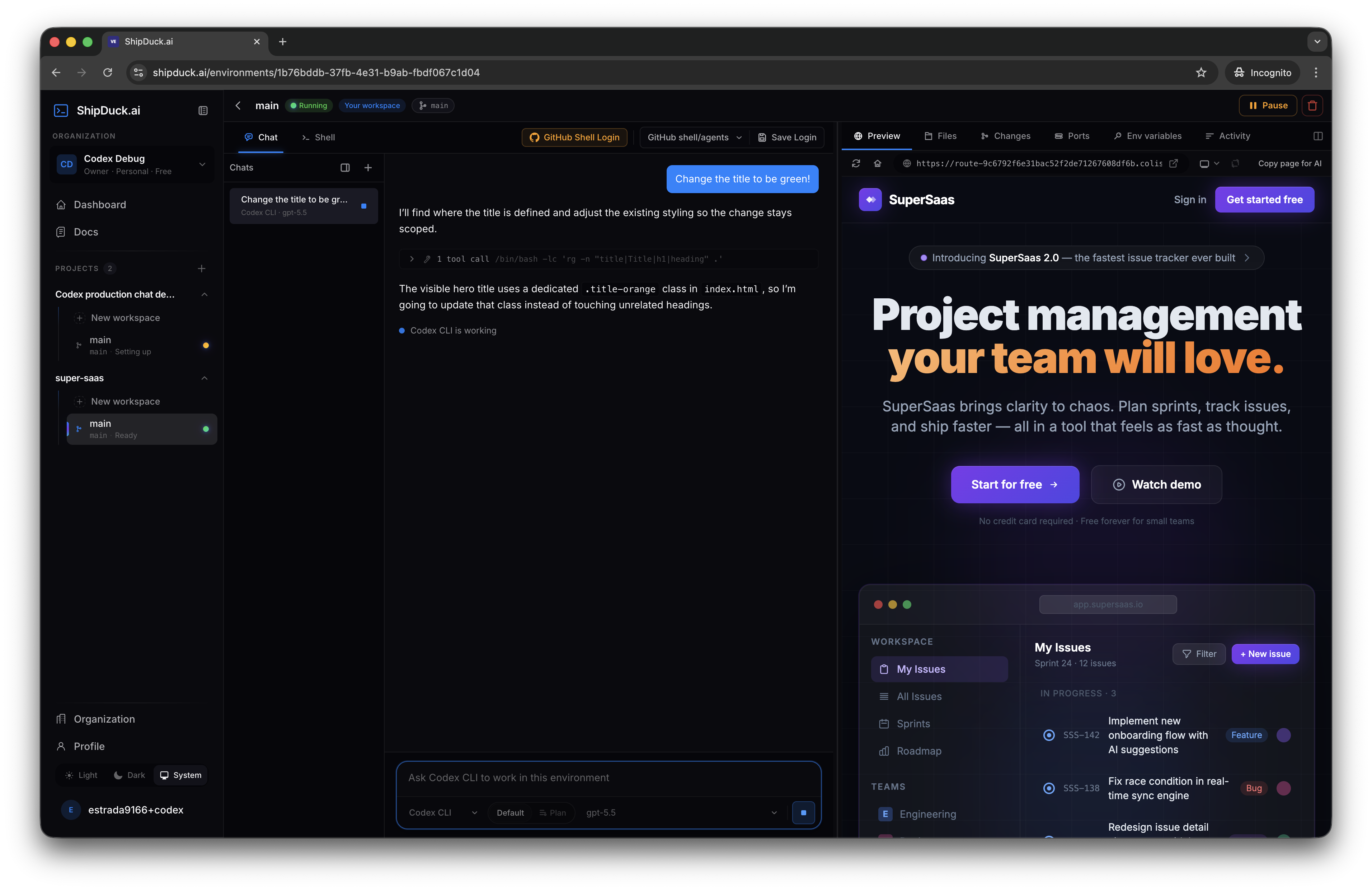The width and height of the screenshot is (1372, 891).
Task: Open Profile page
Action: [132, 746]
